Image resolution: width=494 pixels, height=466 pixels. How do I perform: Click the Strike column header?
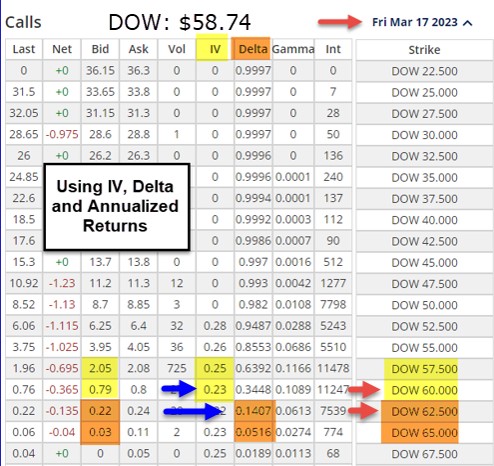point(424,50)
